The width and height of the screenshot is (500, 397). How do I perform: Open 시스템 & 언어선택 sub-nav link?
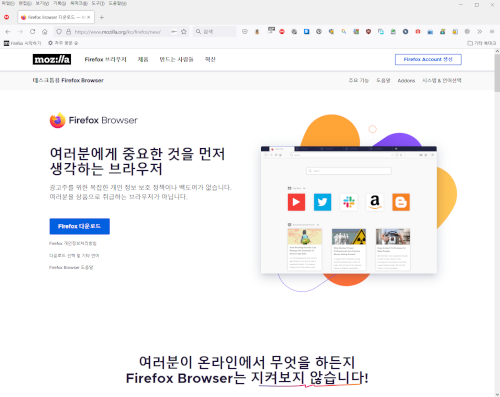[x=442, y=80]
